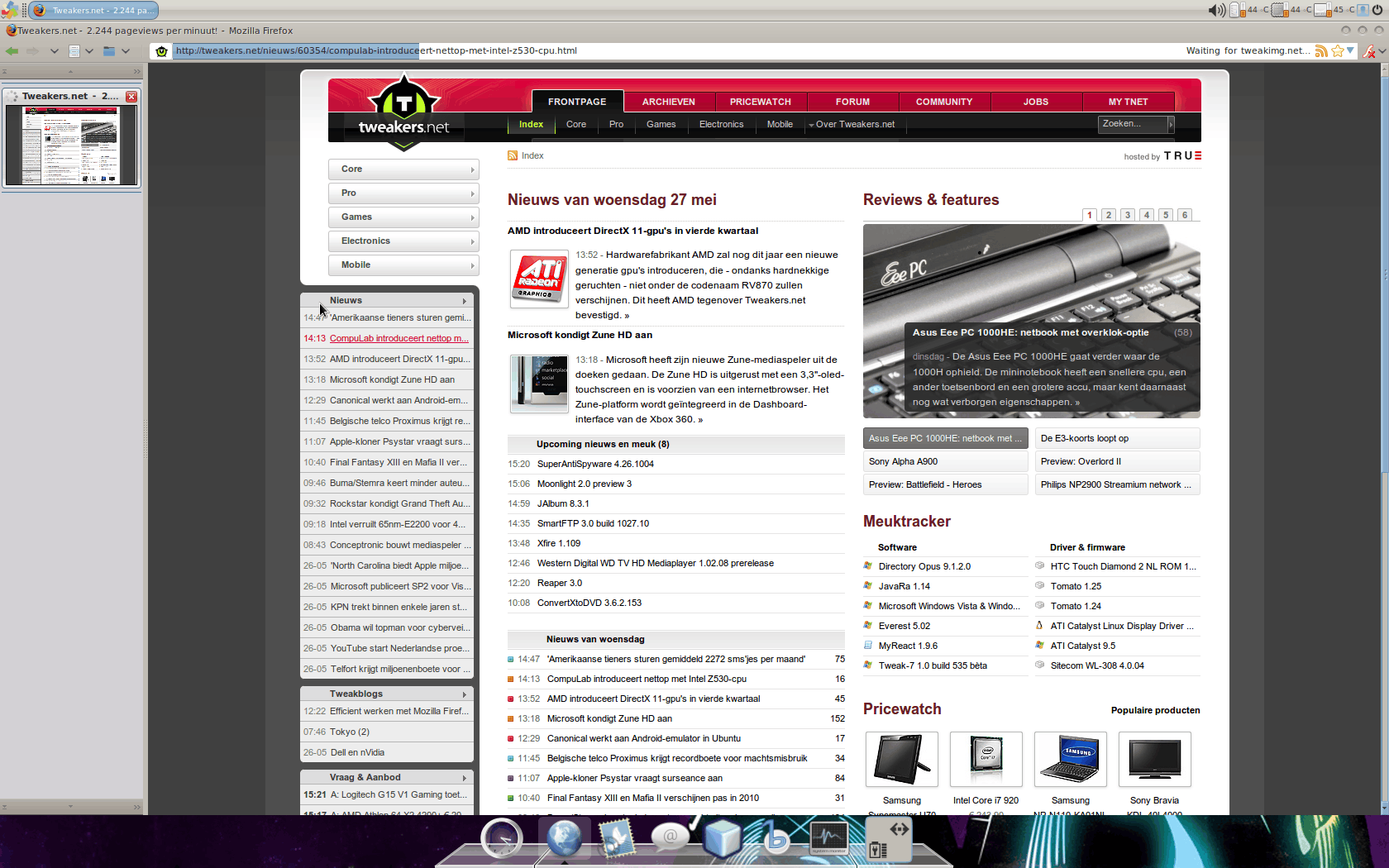This screenshot has width=1389, height=868.
Task: Switch to the ARCHIEVEN tab
Action: tap(669, 102)
